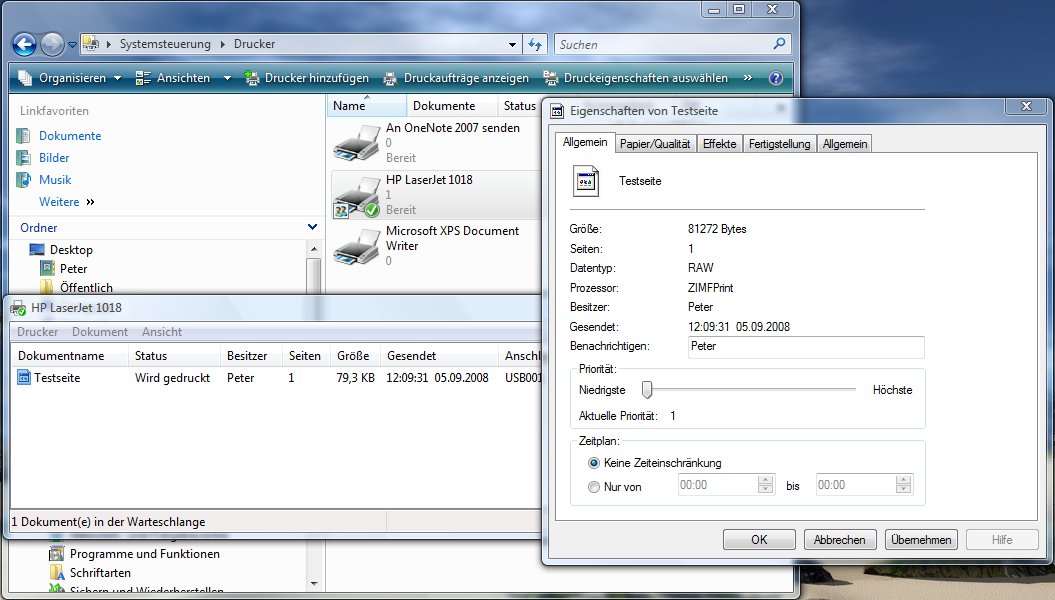
Task: Open Drucker menu in HP LaserJet queue window
Action: [x=38, y=332]
